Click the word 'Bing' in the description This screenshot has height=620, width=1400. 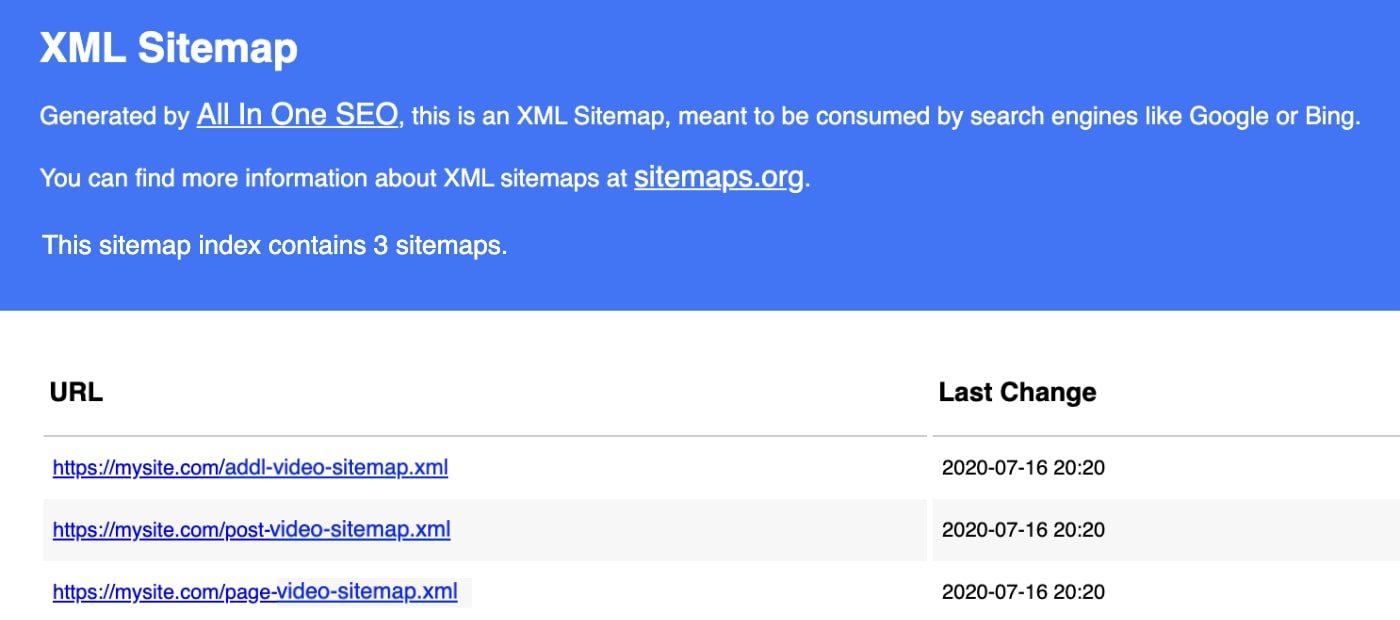[x=1331, y=117]
